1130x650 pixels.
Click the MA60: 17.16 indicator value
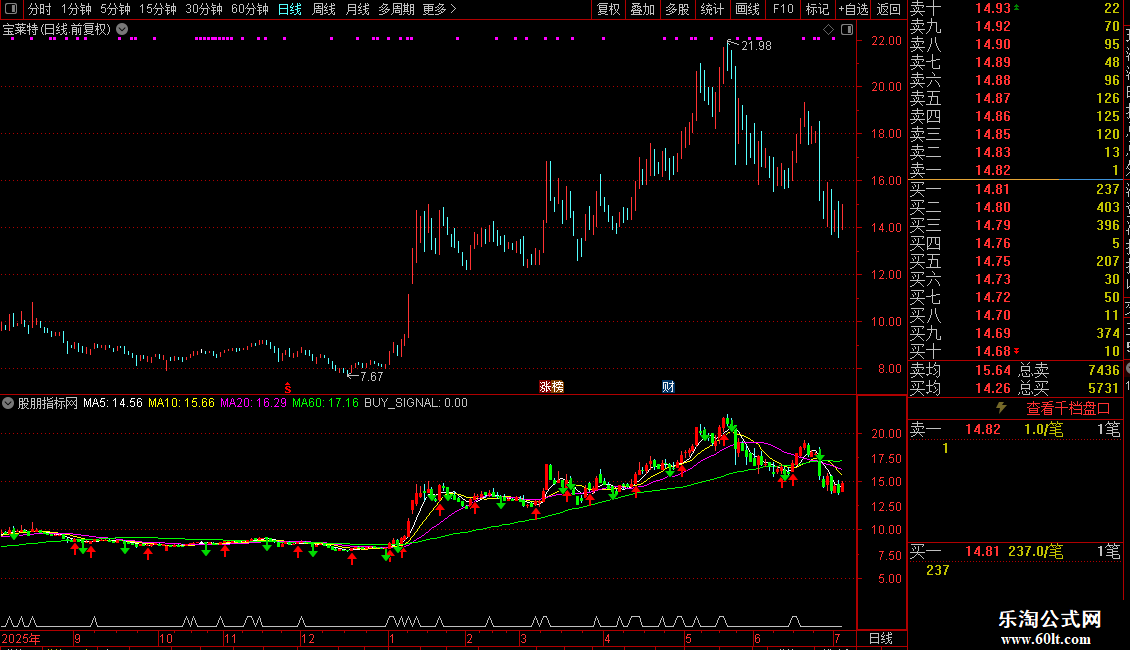[x=325, y=403]
